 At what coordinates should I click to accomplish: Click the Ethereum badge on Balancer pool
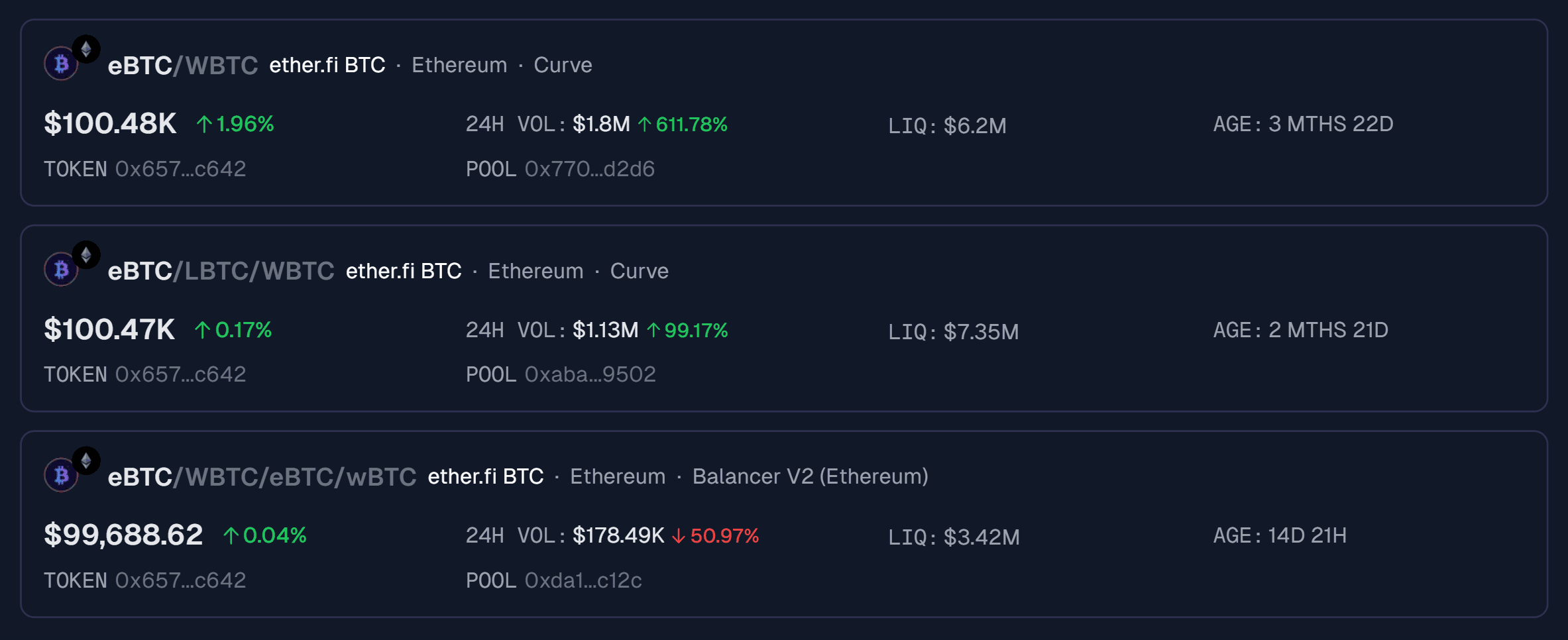[86, 460]
